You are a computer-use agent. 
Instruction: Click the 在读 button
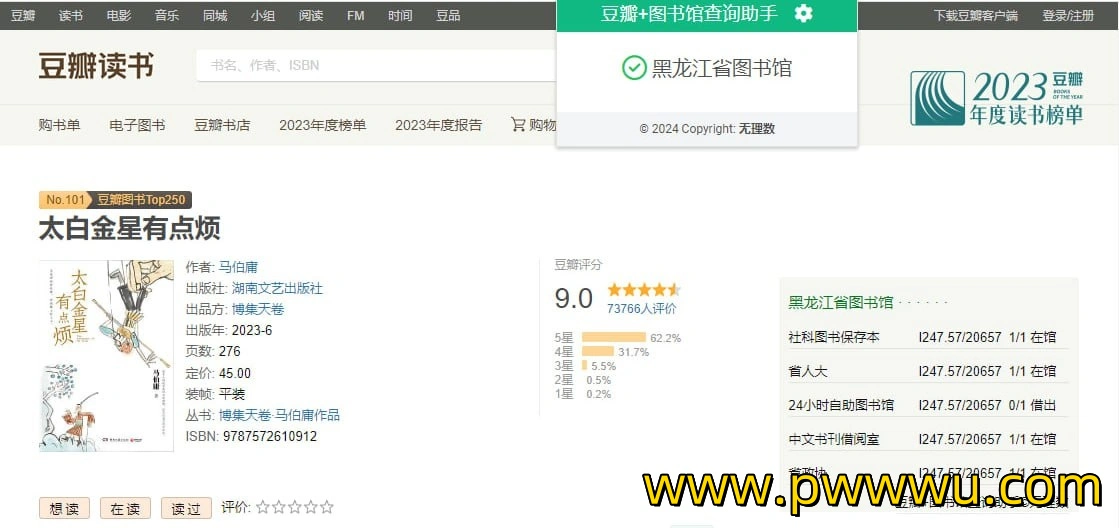click(x=125, y=508)
